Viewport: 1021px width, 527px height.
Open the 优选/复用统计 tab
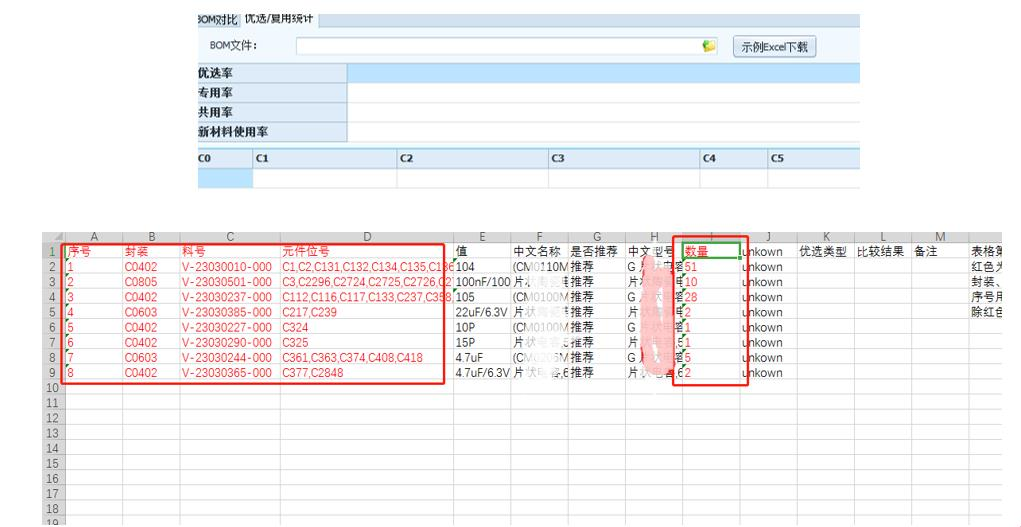point(279,20)
